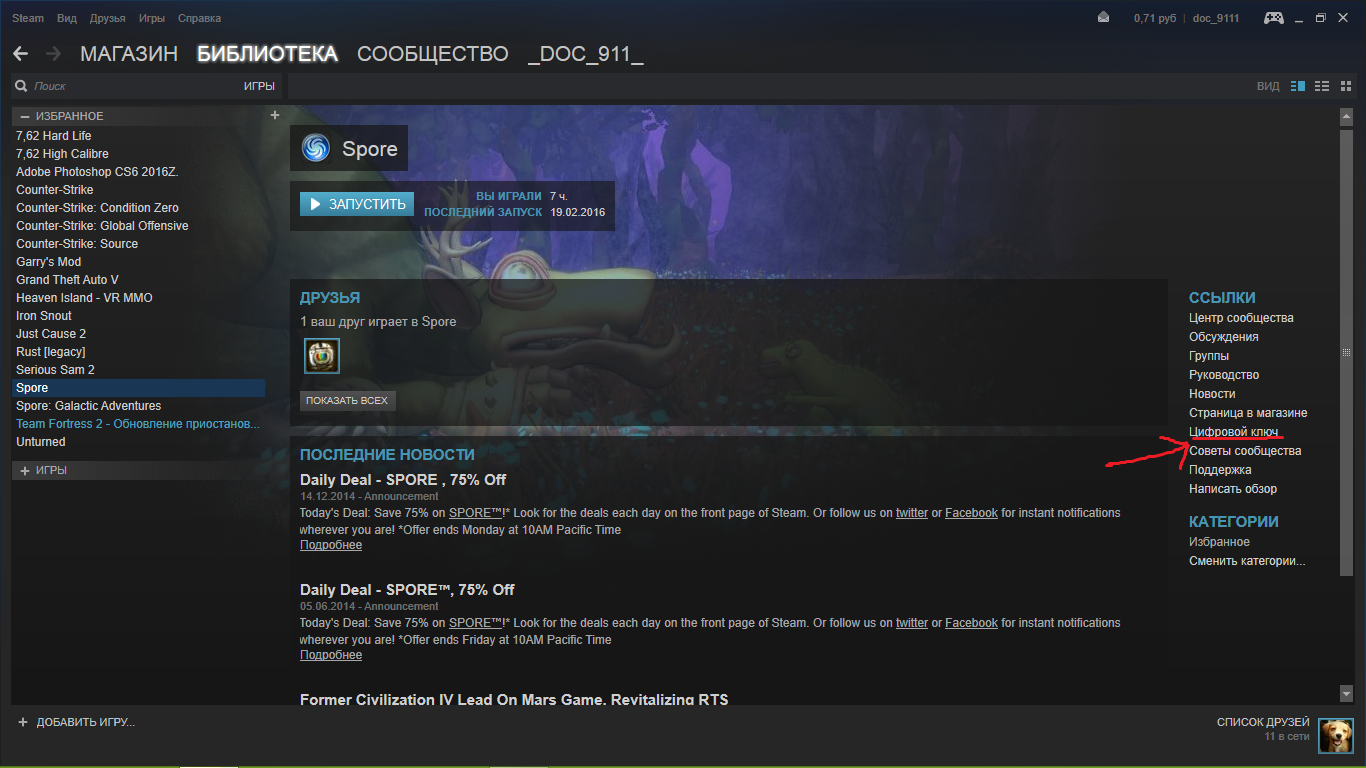Collapse the ИЗБРАННОЕ category
This screenshot has height=768, width=1366.
click(x=24, y=116)
